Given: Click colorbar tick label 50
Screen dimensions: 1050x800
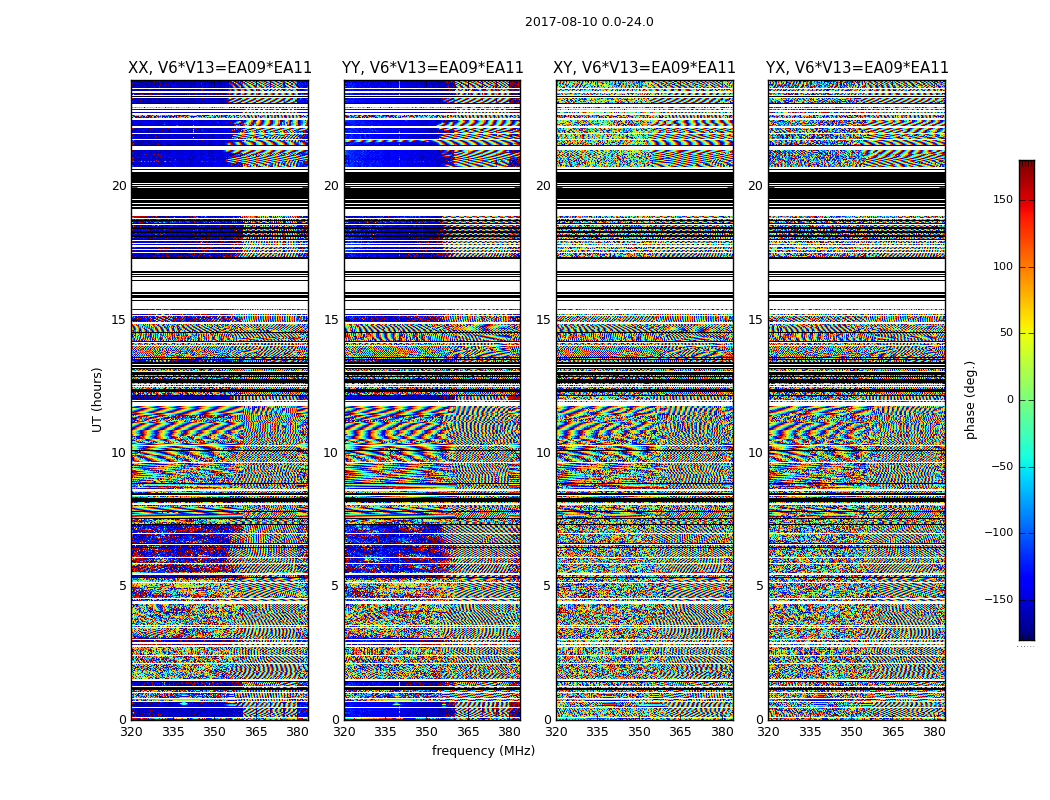Looking at the screenshot, I should click(x=1006, y=333).
